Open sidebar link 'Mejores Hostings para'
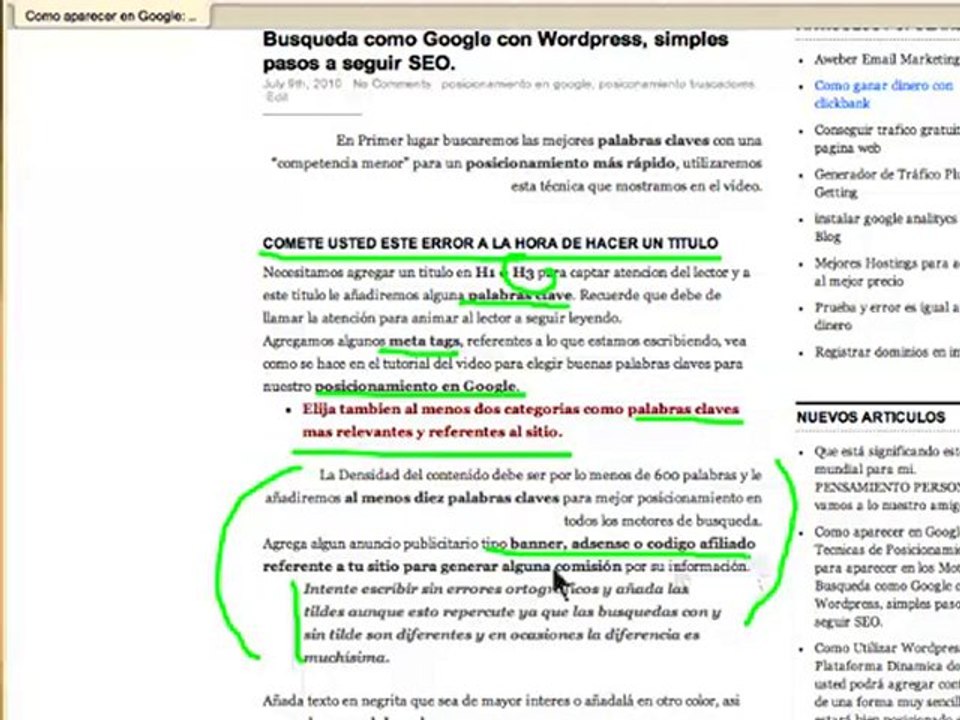The width and height of the screenshot is (960, 720). coord(887,272)
